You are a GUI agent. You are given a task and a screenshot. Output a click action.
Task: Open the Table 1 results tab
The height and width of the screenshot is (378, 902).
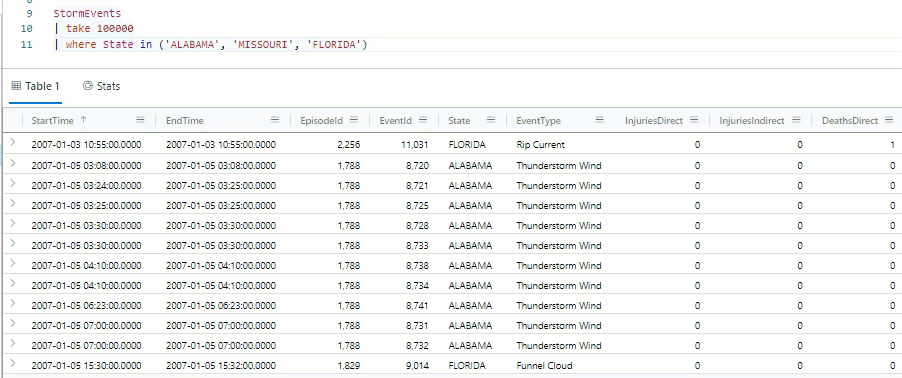point(36,86)
